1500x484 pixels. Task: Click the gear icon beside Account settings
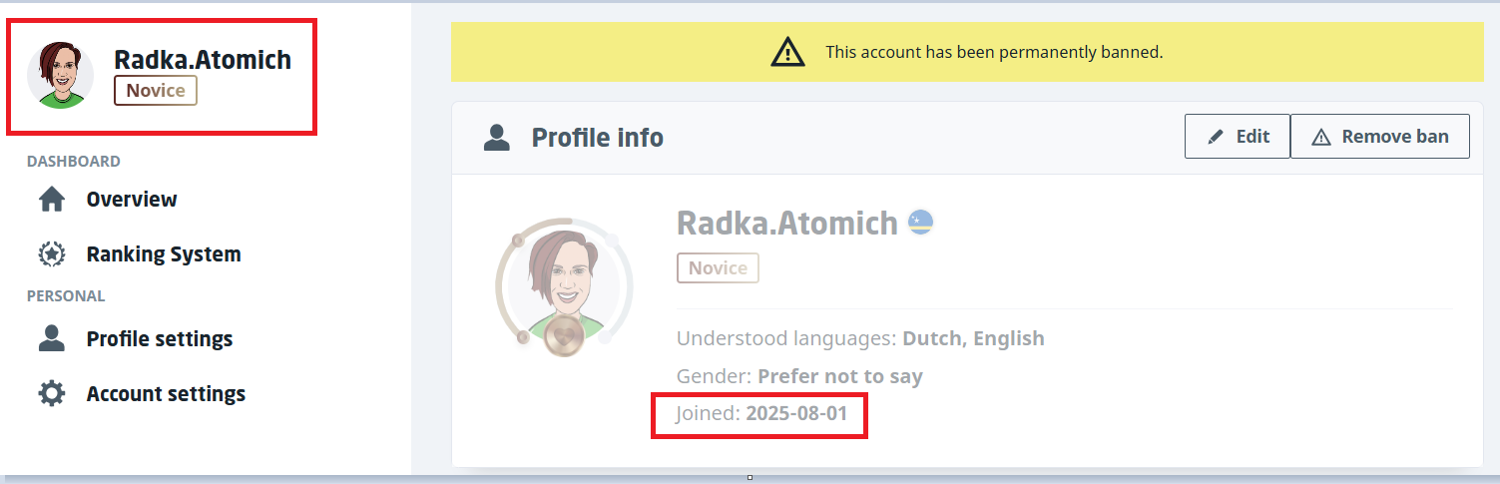[x=51, y=394]
